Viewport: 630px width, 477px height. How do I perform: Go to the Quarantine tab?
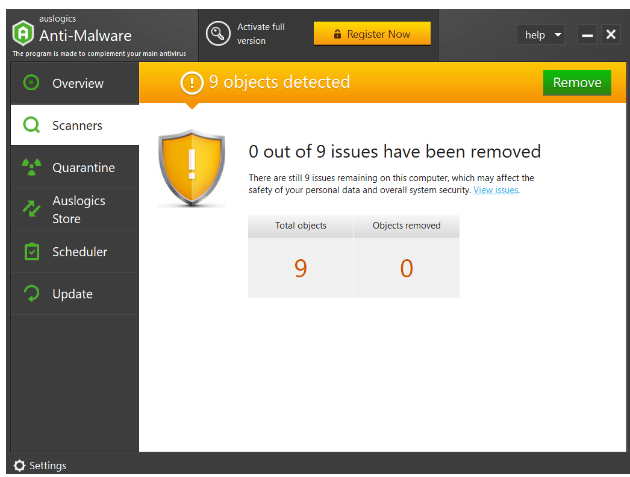pyautogui.click(x=75, y=167)
